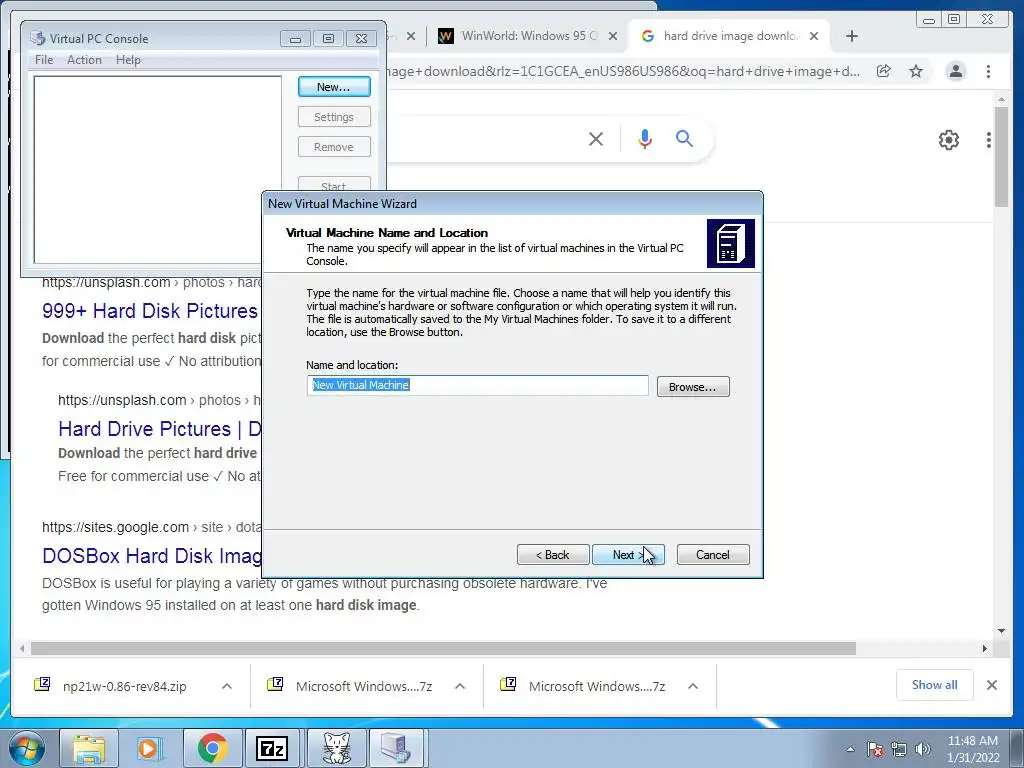Open the Chrome profile icon
1024x768 pixels.
point(955,71)
